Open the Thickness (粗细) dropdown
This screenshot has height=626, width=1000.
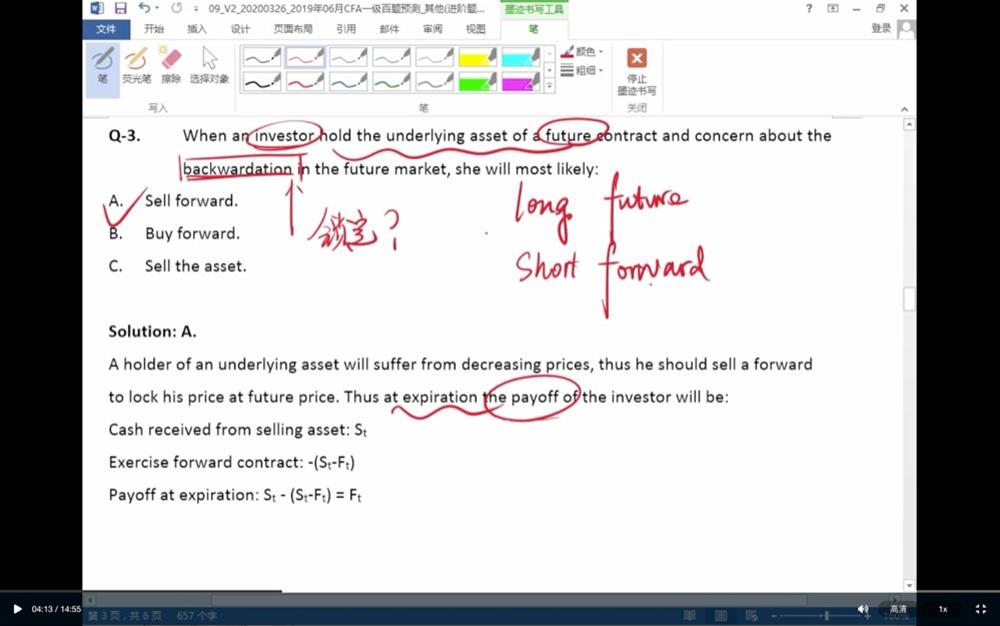(x=583, y=71)
